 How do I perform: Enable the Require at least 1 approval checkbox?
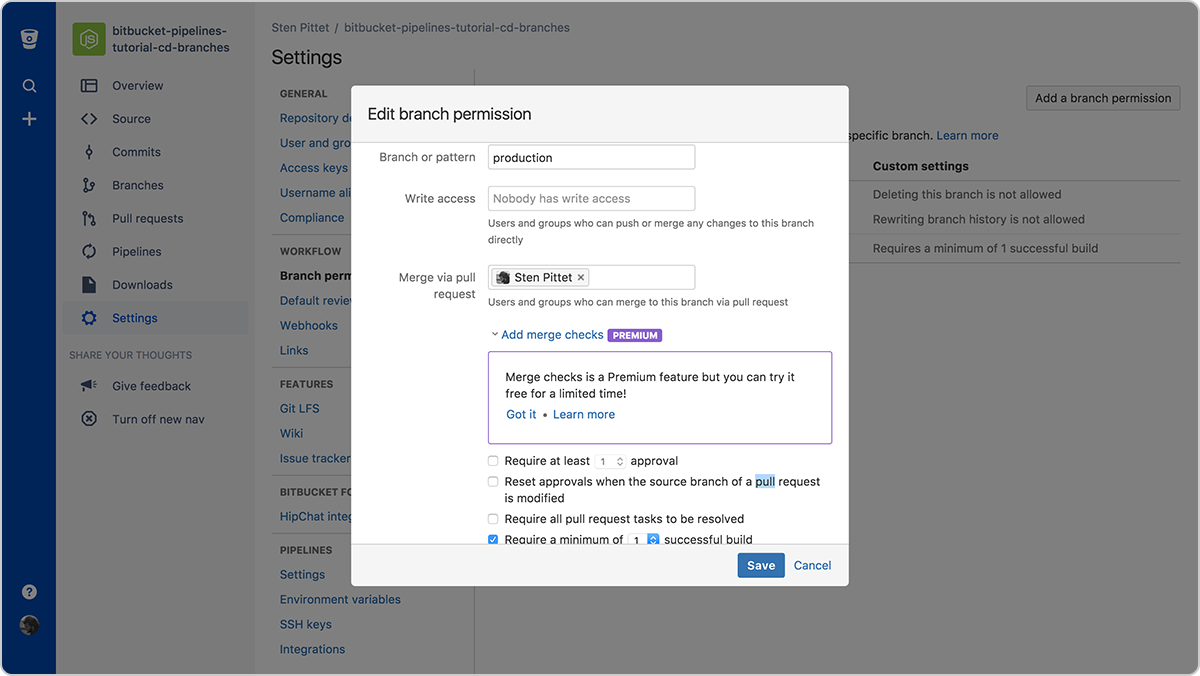493,460
